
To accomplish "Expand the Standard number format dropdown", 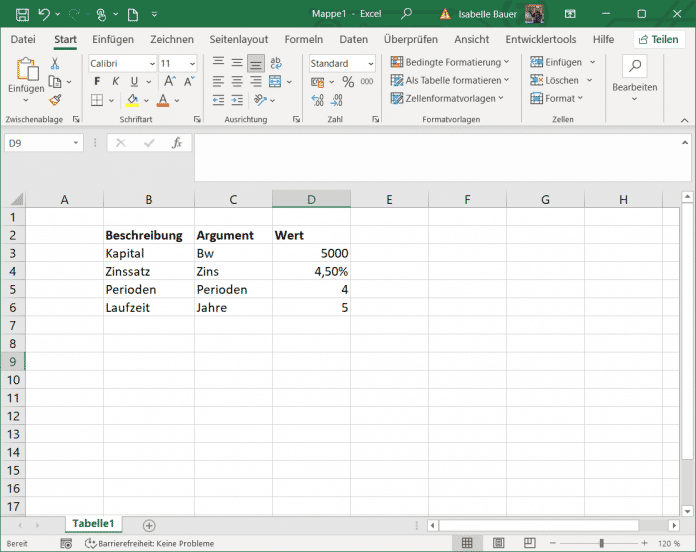I will [369, 63].
